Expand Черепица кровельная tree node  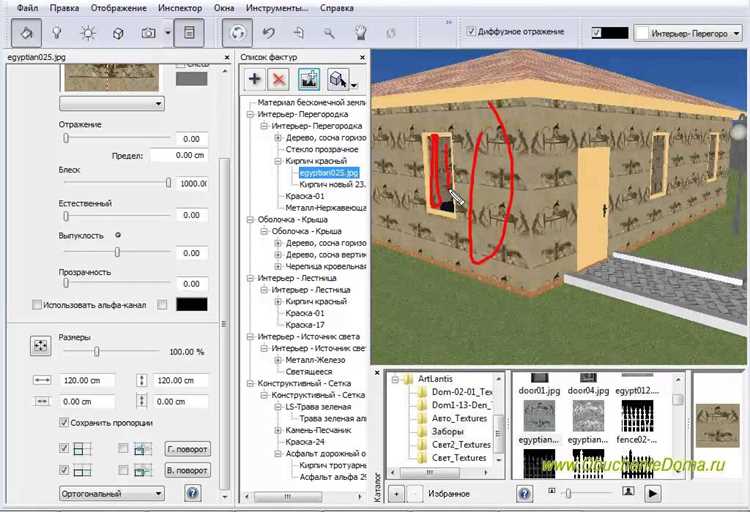[x=277, y=266]
